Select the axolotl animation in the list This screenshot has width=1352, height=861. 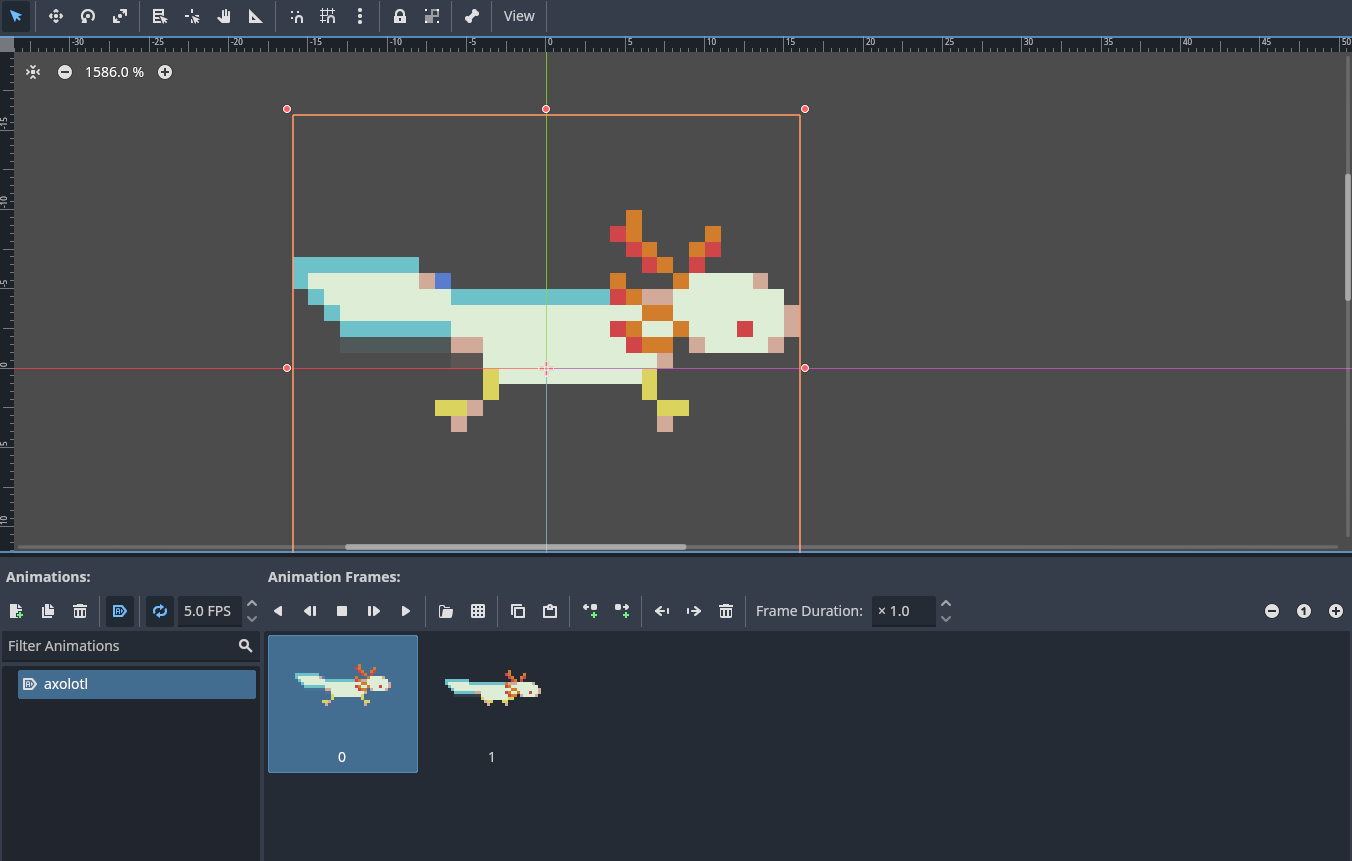point(137,684)
